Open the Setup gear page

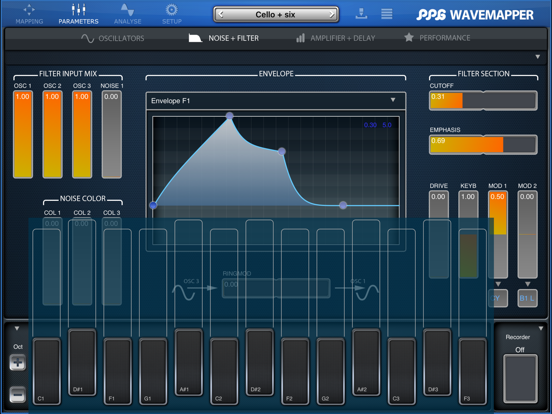(x=172, y=14)
